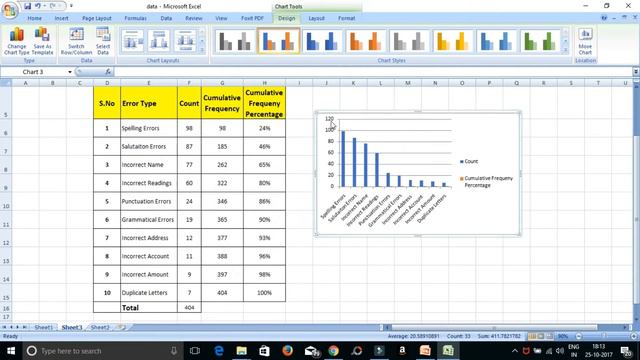Switch to chart Format tab
640x360 pixels.
(347, 18)
